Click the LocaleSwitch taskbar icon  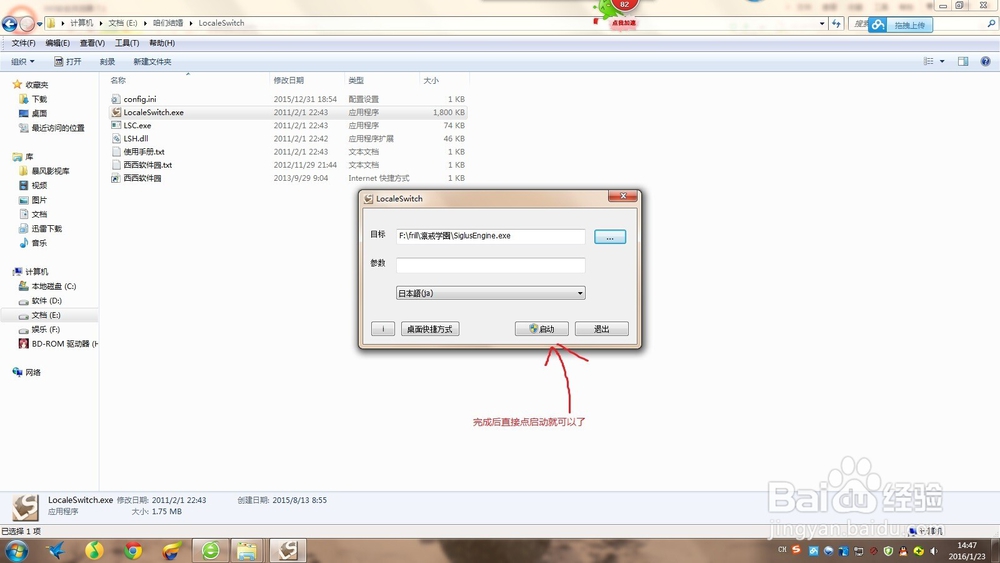[x=288, y=550]
